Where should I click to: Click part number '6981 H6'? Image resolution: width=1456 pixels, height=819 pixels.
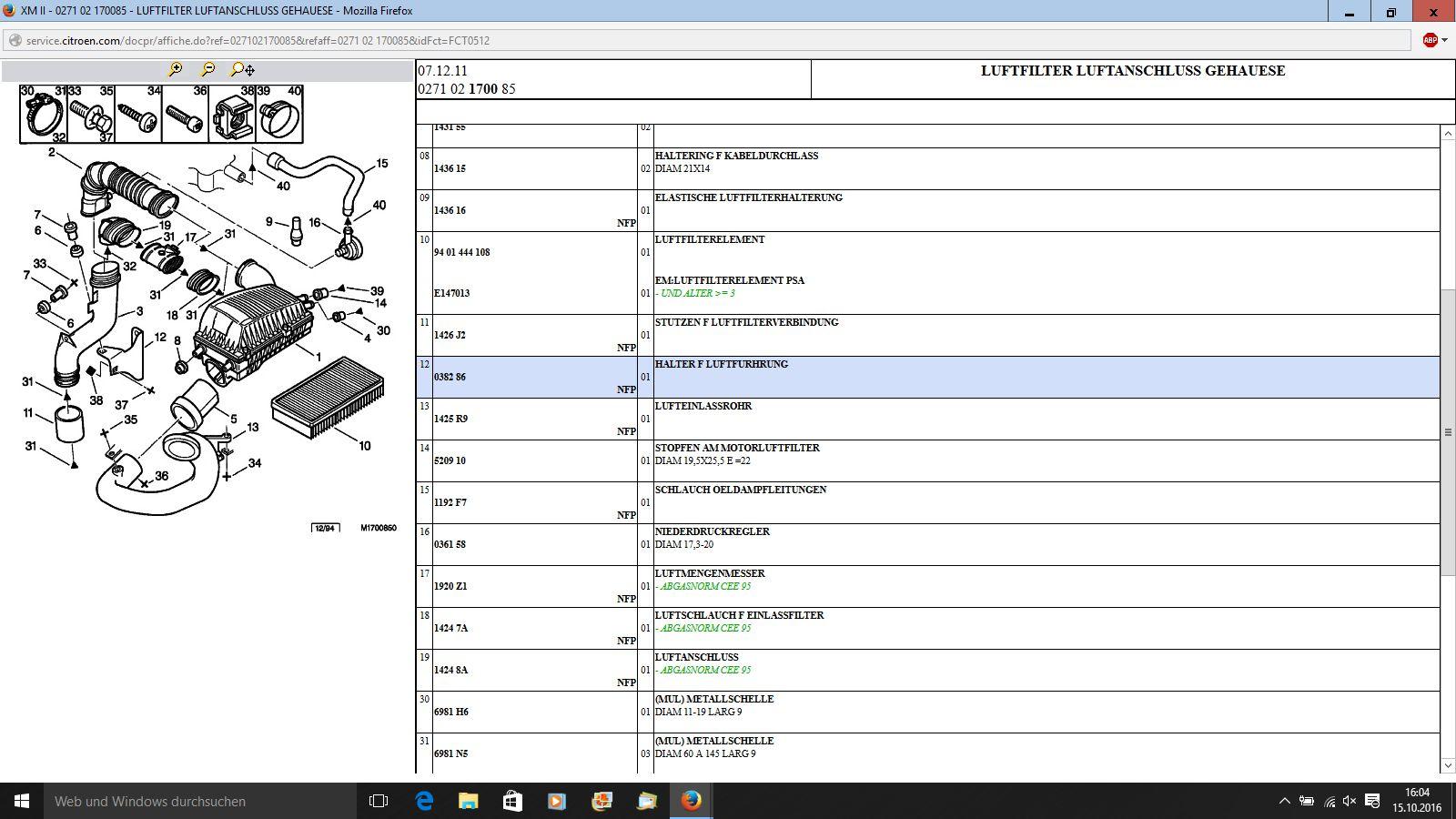(x=450, y=712)
